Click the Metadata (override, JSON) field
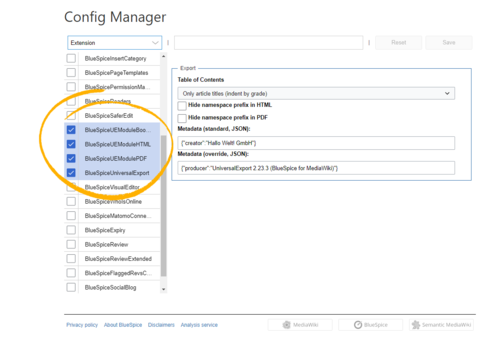The width and height of the screenshot is (504, 361). (x=316, y=168)
